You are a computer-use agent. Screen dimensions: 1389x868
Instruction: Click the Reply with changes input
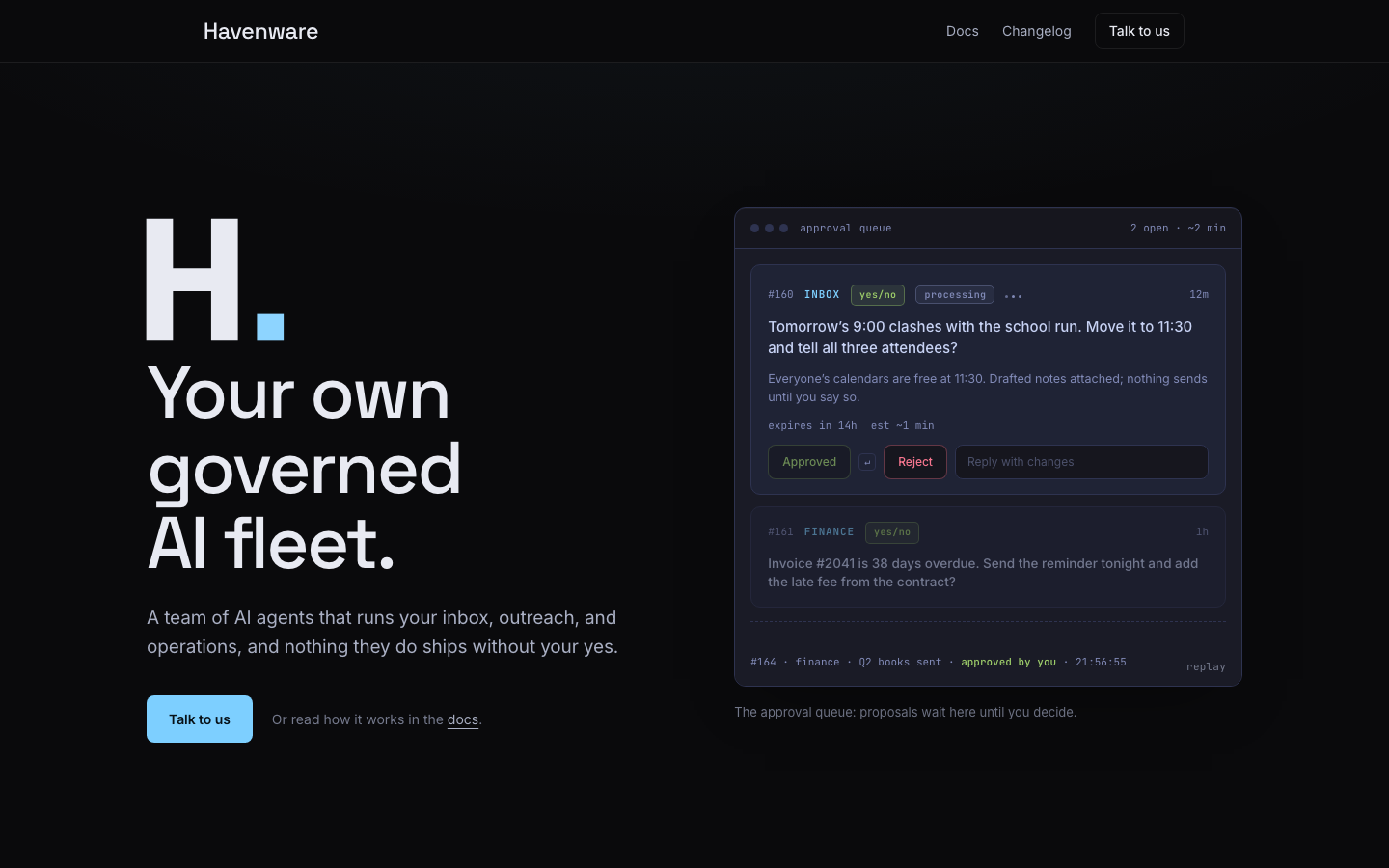[1081, 462]
